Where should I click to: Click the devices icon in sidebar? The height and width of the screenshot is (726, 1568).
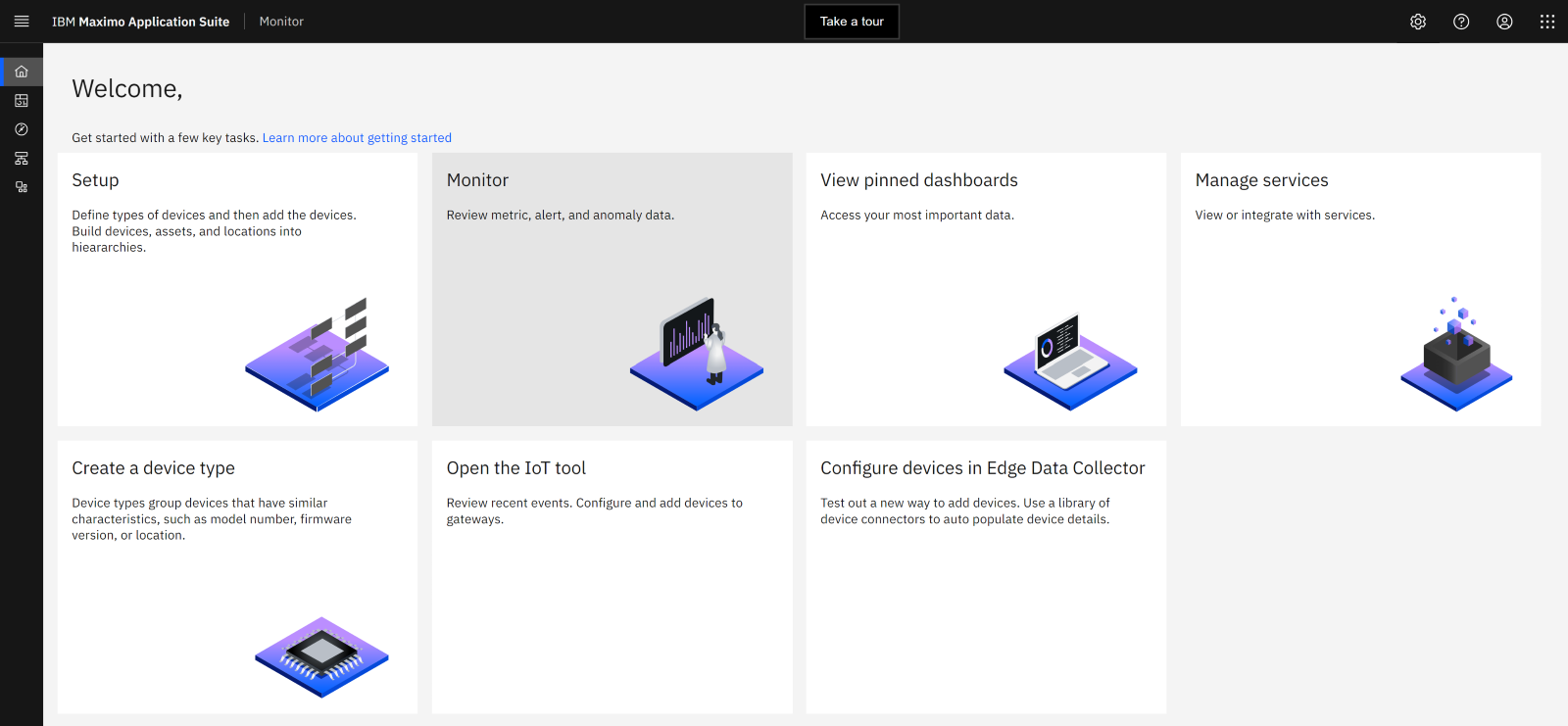(x=22, y=187)
